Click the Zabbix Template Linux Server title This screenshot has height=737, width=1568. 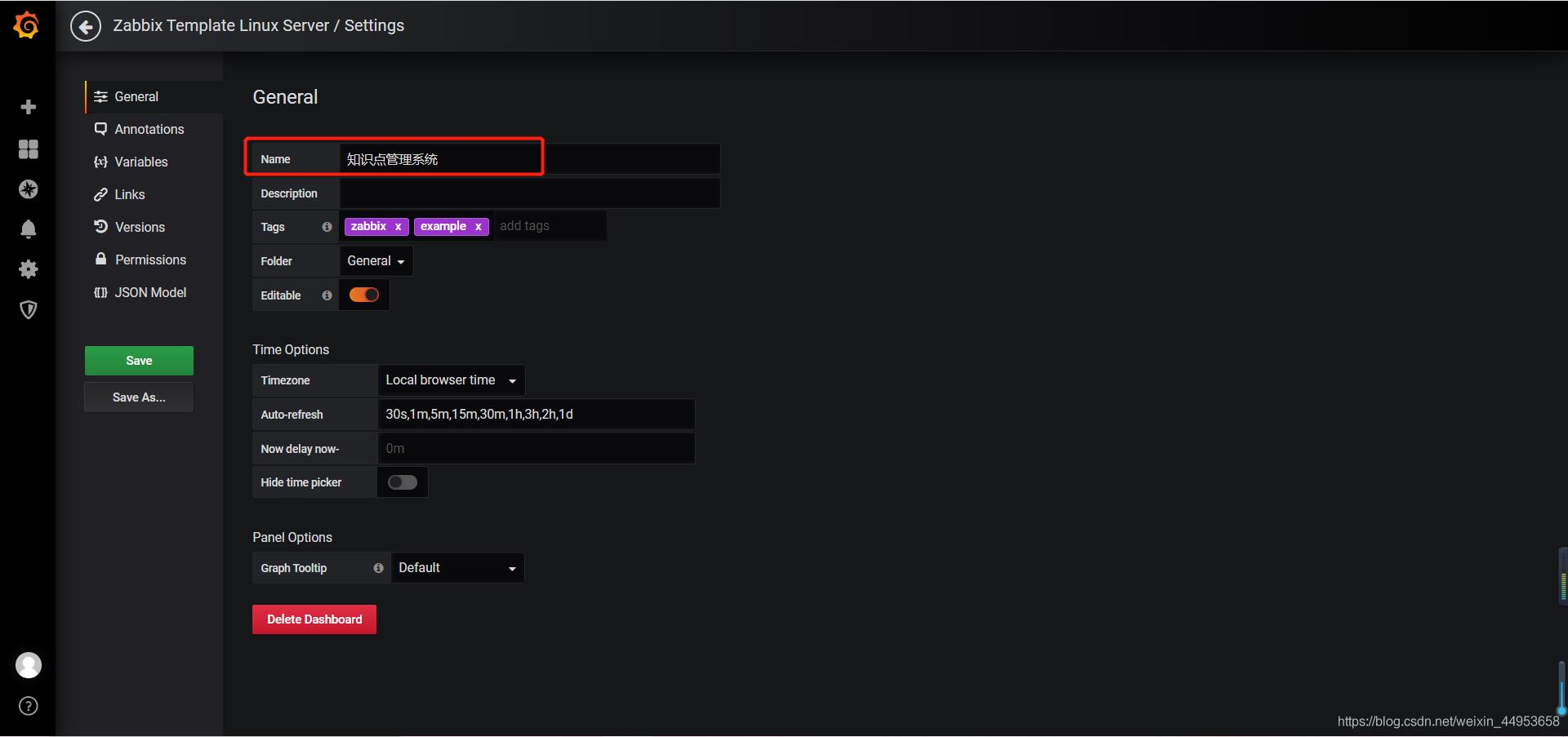(221, 25)
